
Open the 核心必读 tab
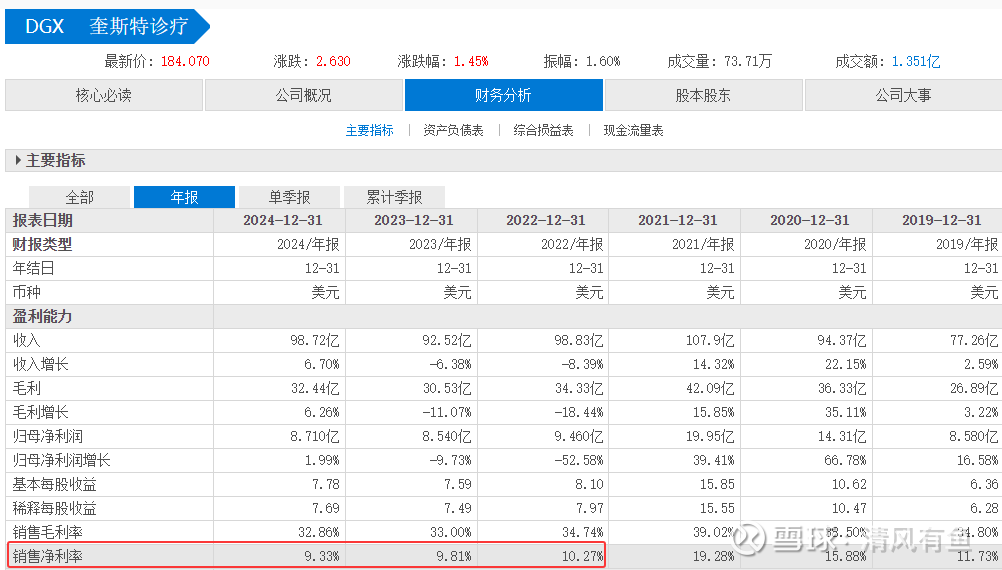[104, 95]
